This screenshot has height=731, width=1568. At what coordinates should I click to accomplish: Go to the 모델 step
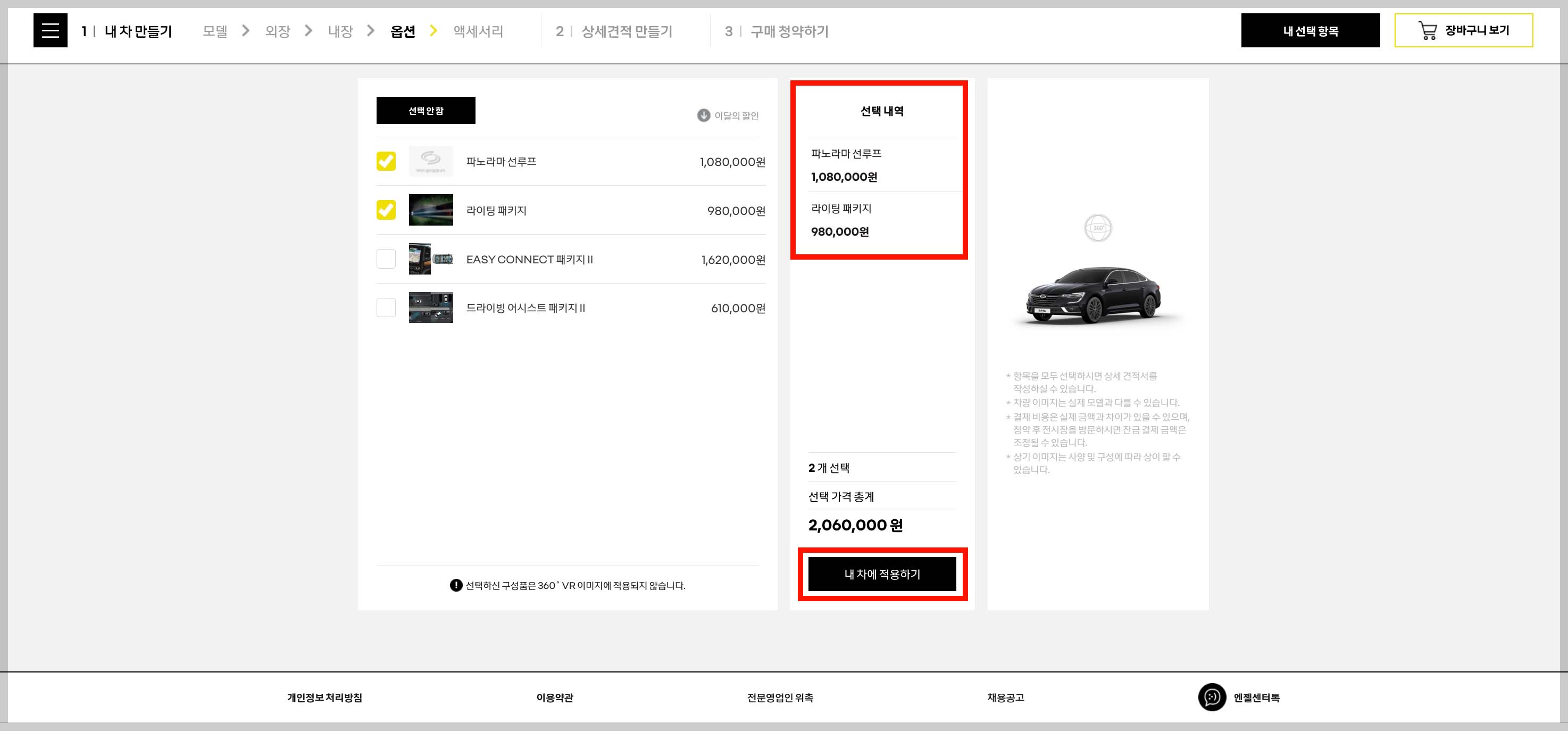coord(214,31)
